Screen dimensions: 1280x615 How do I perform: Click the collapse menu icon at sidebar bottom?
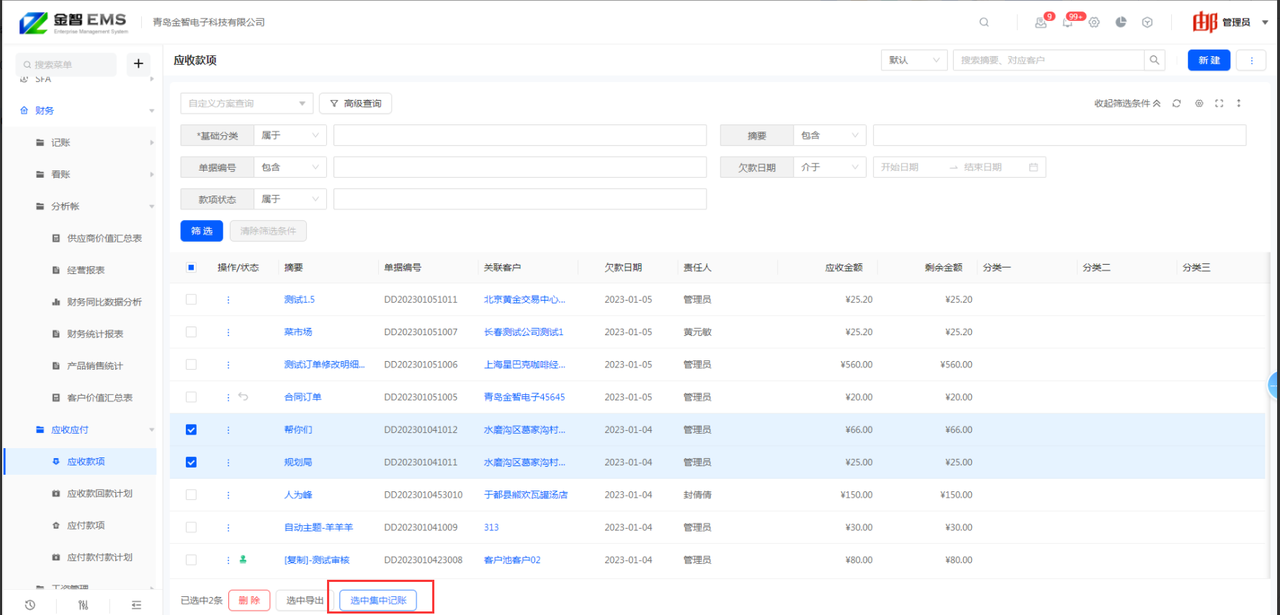(x=136, y=605)
